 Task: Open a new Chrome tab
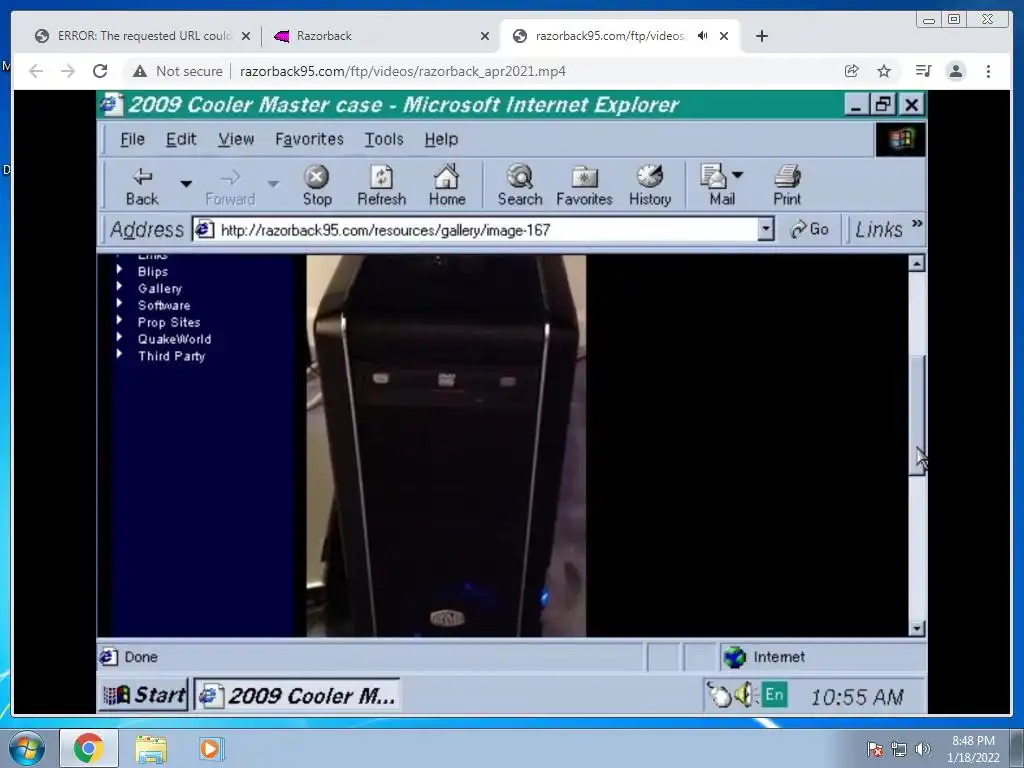click(x=761, y=36)
